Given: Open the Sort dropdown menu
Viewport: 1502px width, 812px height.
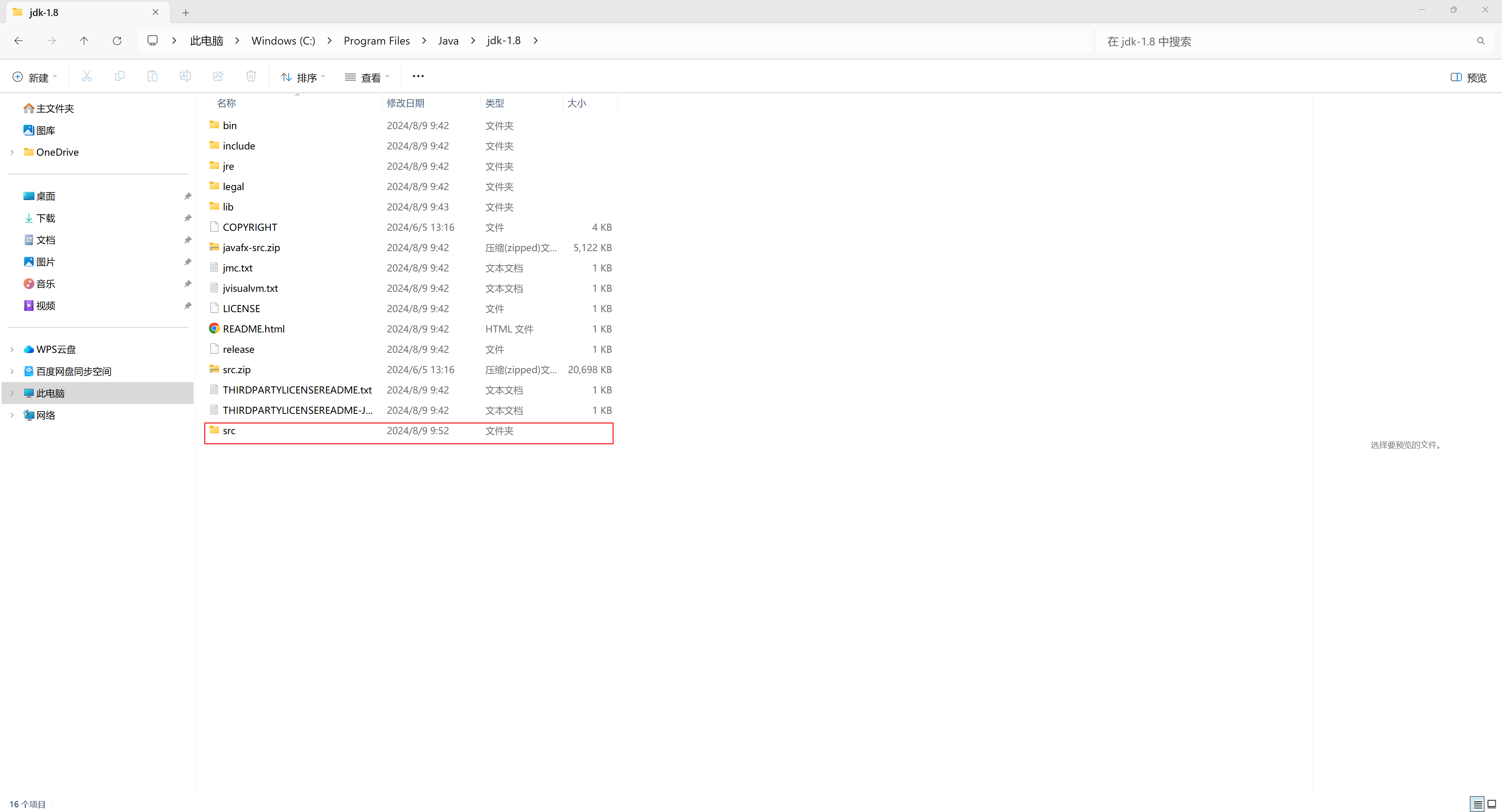Looking at the screenshot, I should pyautogui.click(x=303, y=77).
